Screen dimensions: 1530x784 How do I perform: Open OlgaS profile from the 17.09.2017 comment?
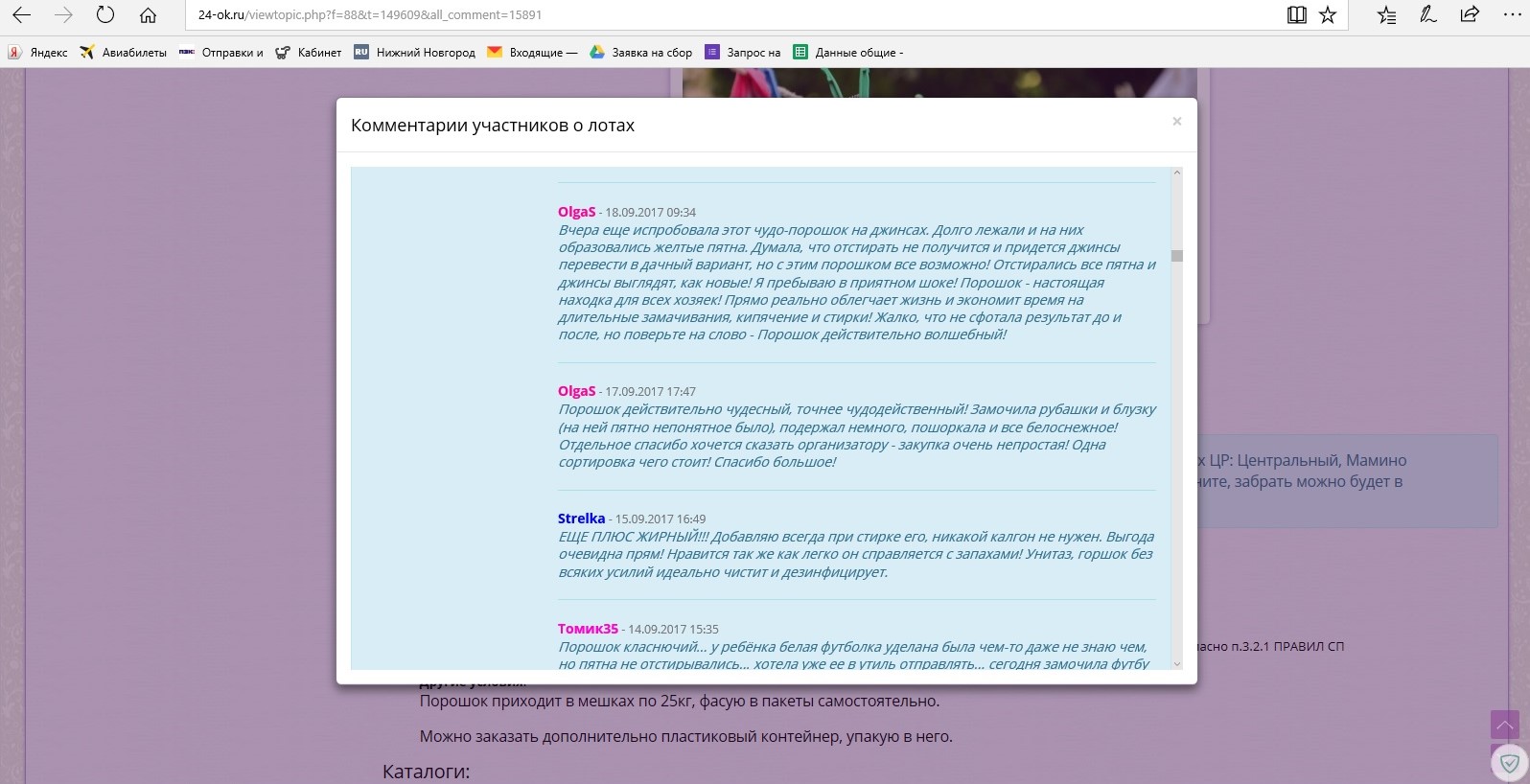pos(577,391)
